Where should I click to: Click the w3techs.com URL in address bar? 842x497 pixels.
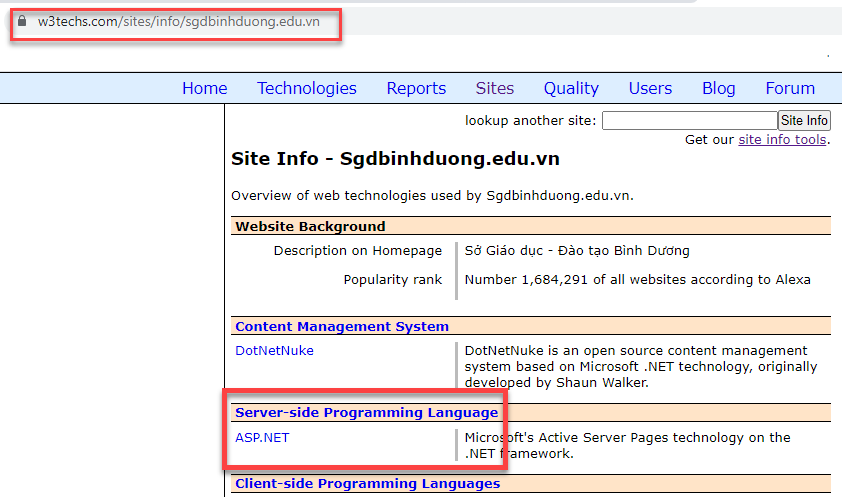[x=178, y=21]
